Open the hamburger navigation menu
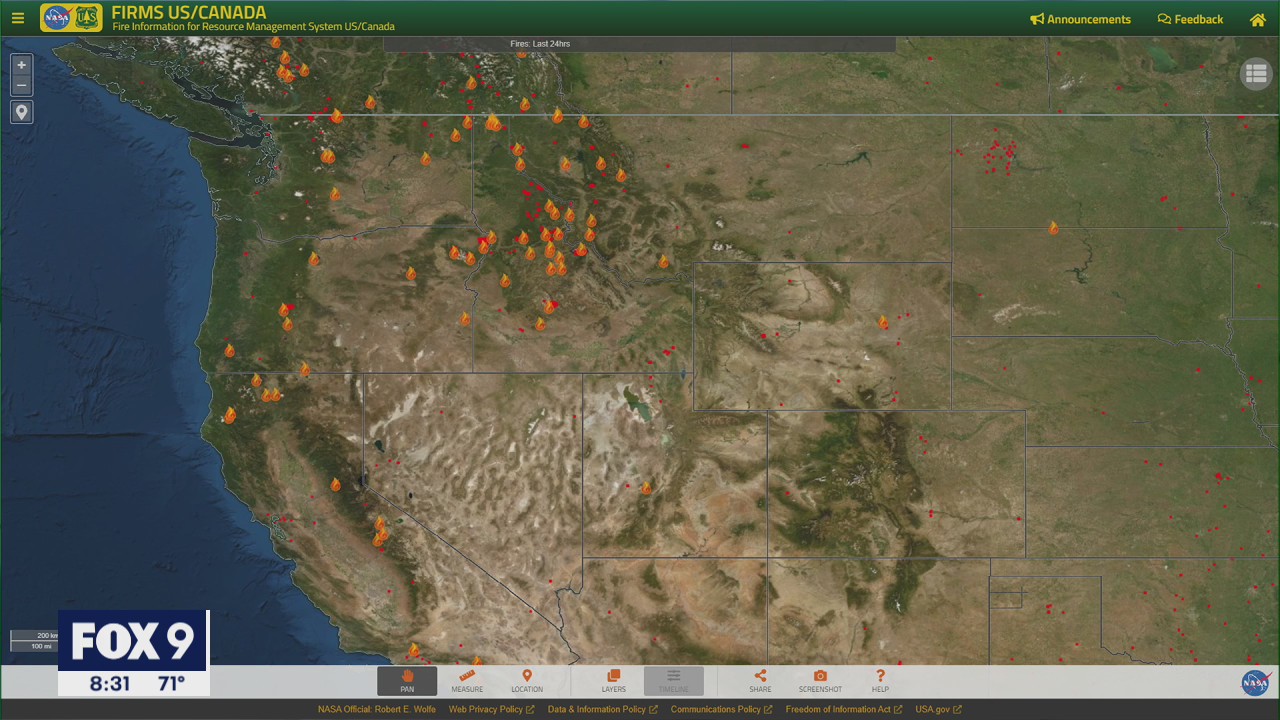 [17, 18]
